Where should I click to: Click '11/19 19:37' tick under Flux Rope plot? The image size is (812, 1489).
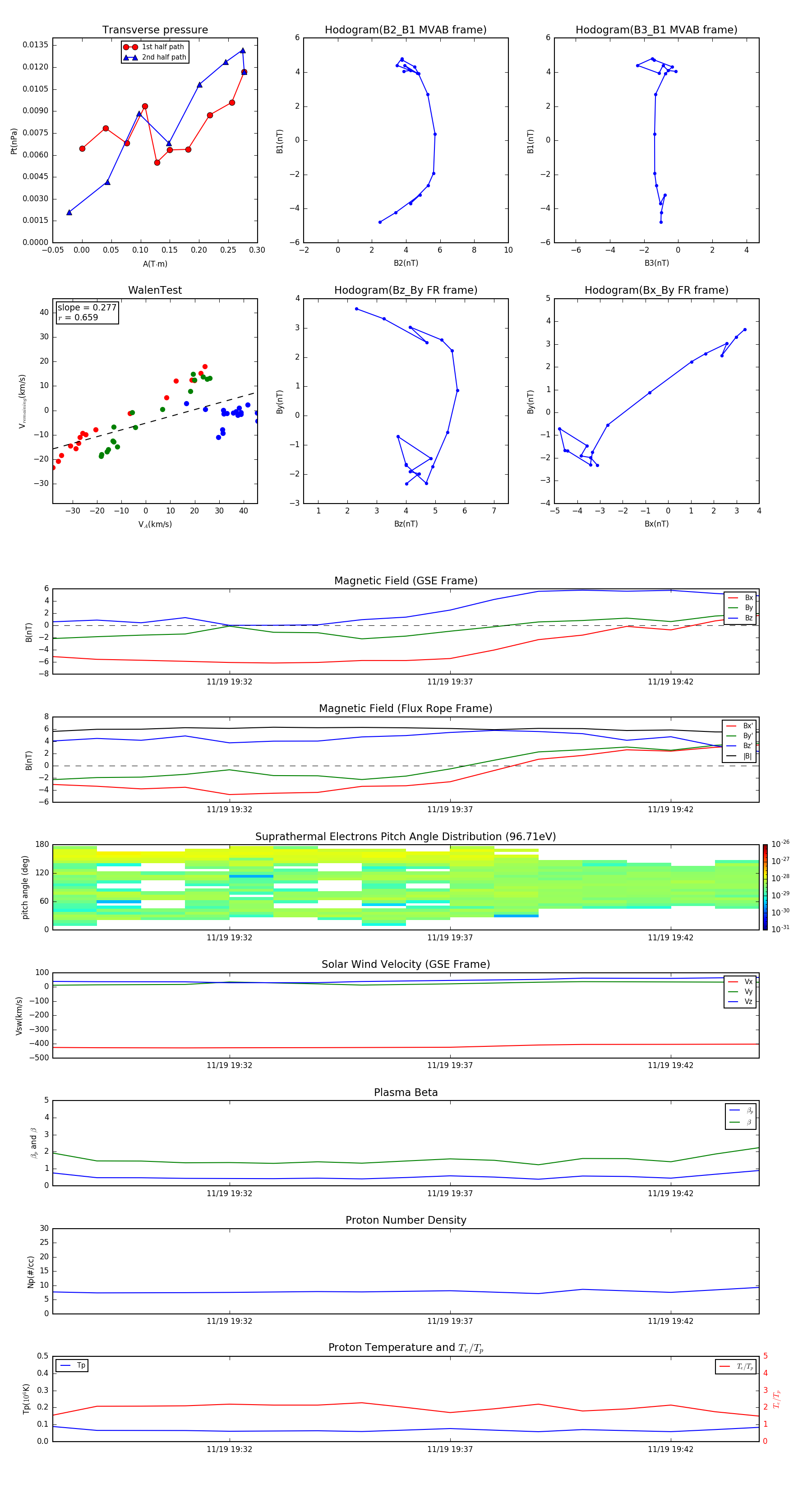[450, 809]
